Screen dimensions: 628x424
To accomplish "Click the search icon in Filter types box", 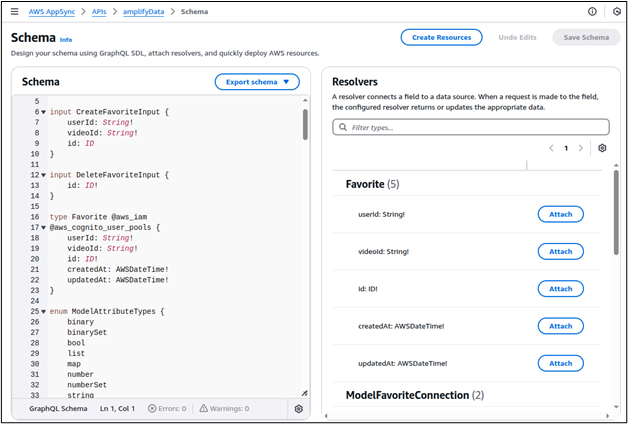I will tap(343, 127).
